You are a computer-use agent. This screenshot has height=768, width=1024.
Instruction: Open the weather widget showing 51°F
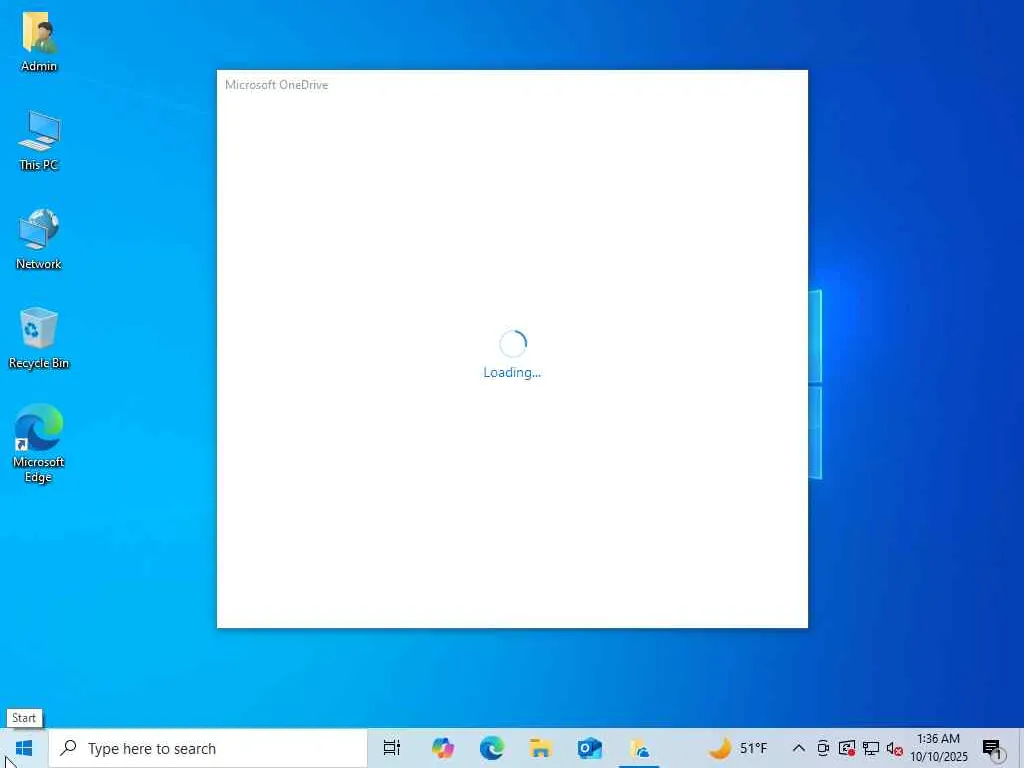point(739,748)
